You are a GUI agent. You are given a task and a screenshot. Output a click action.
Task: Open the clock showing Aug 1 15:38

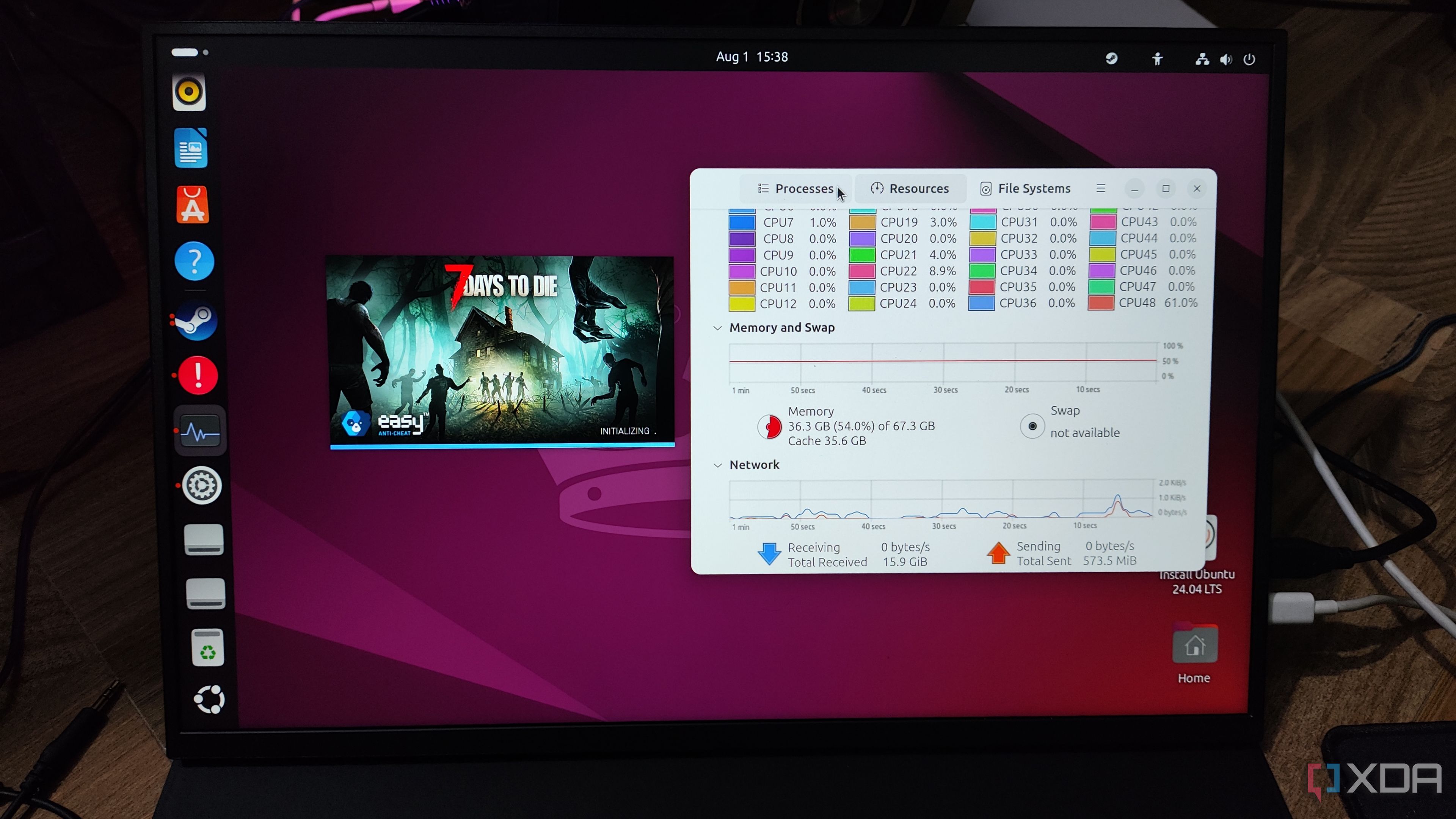tap(752, 57)
